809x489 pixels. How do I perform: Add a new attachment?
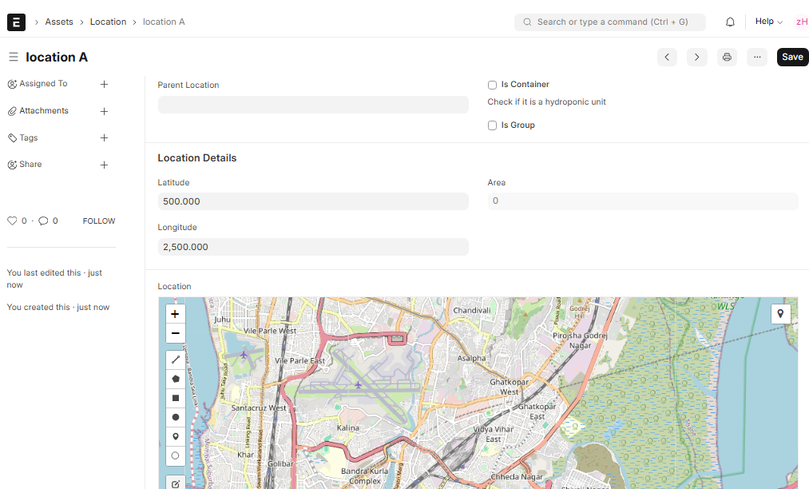click(x=104, y=111)
